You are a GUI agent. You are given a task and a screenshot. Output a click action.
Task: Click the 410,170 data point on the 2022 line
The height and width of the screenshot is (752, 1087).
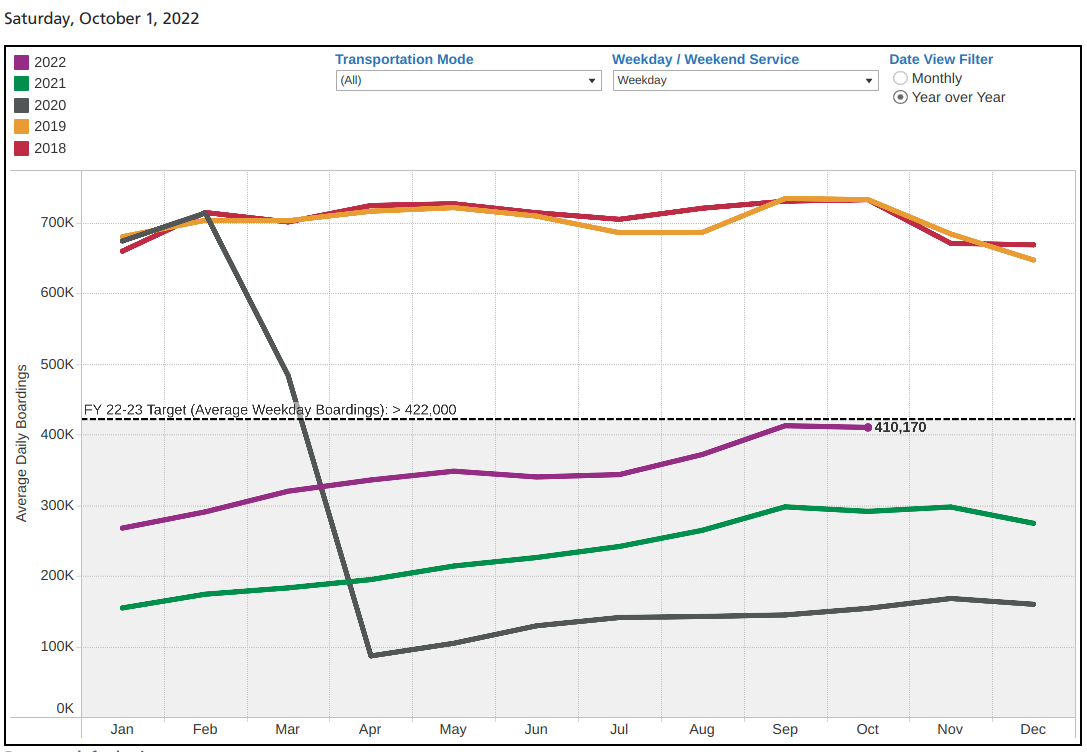tap(868, 427)
